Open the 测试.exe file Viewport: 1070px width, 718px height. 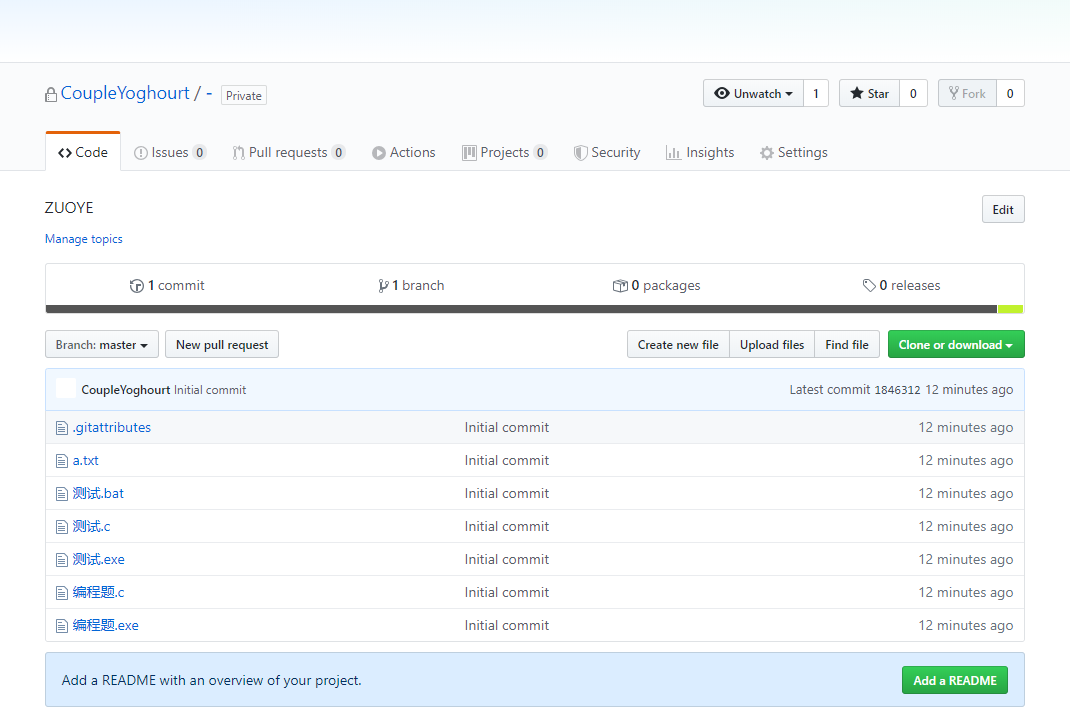coord(99,560)
